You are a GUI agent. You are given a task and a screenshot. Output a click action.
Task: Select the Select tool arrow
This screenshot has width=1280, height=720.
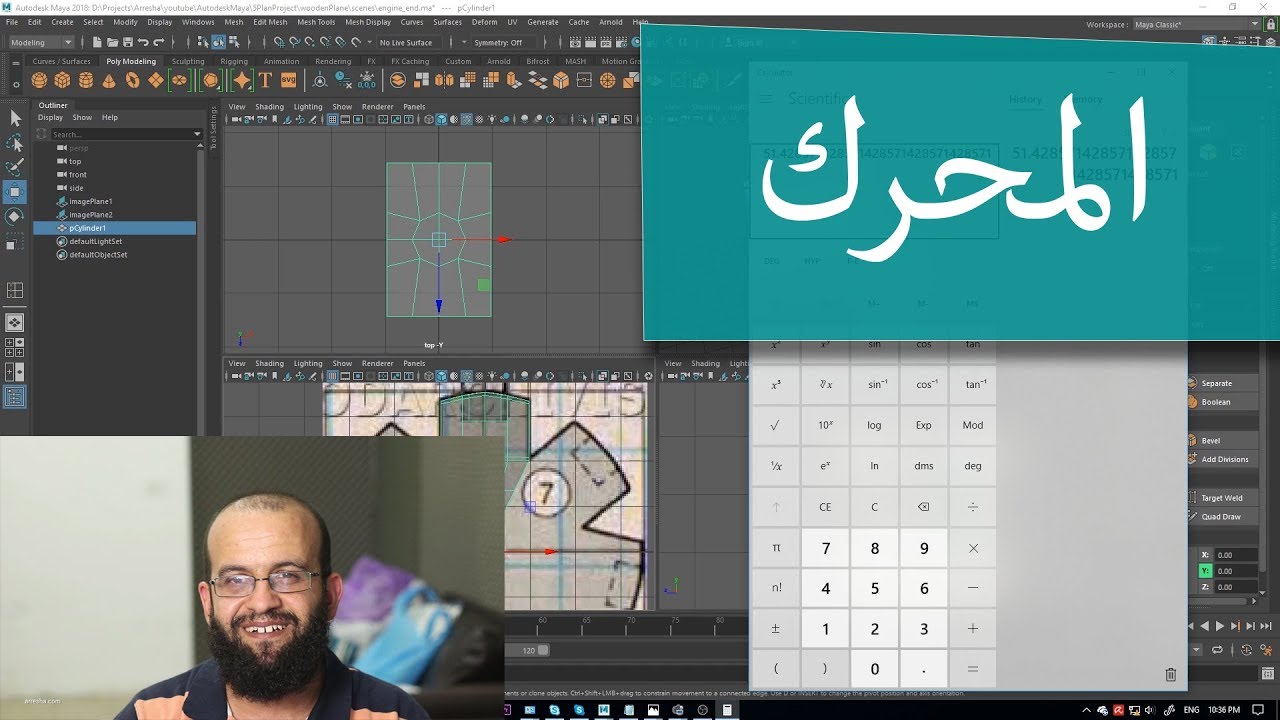pos(15,118)
